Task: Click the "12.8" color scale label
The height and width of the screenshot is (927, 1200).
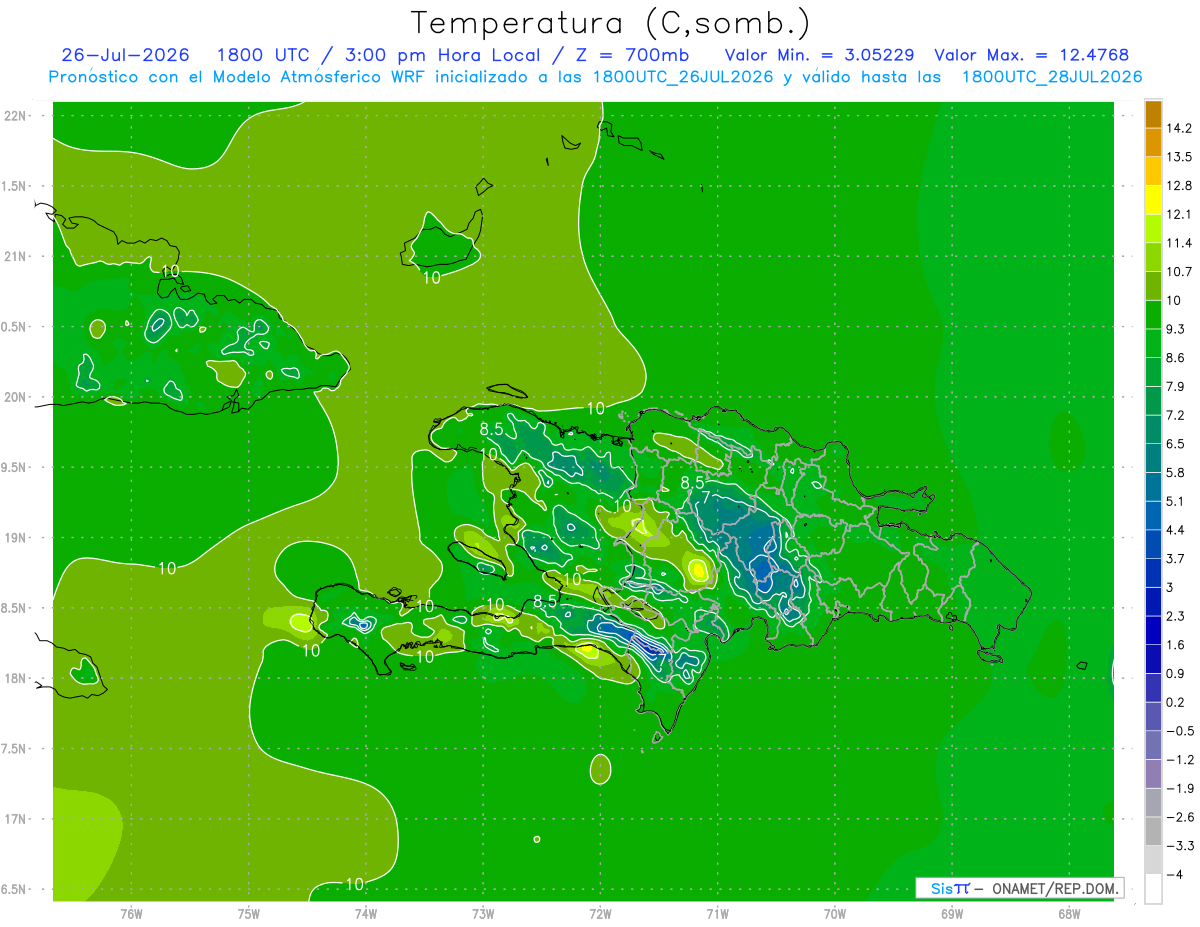Action: (x=1181, y=186)
